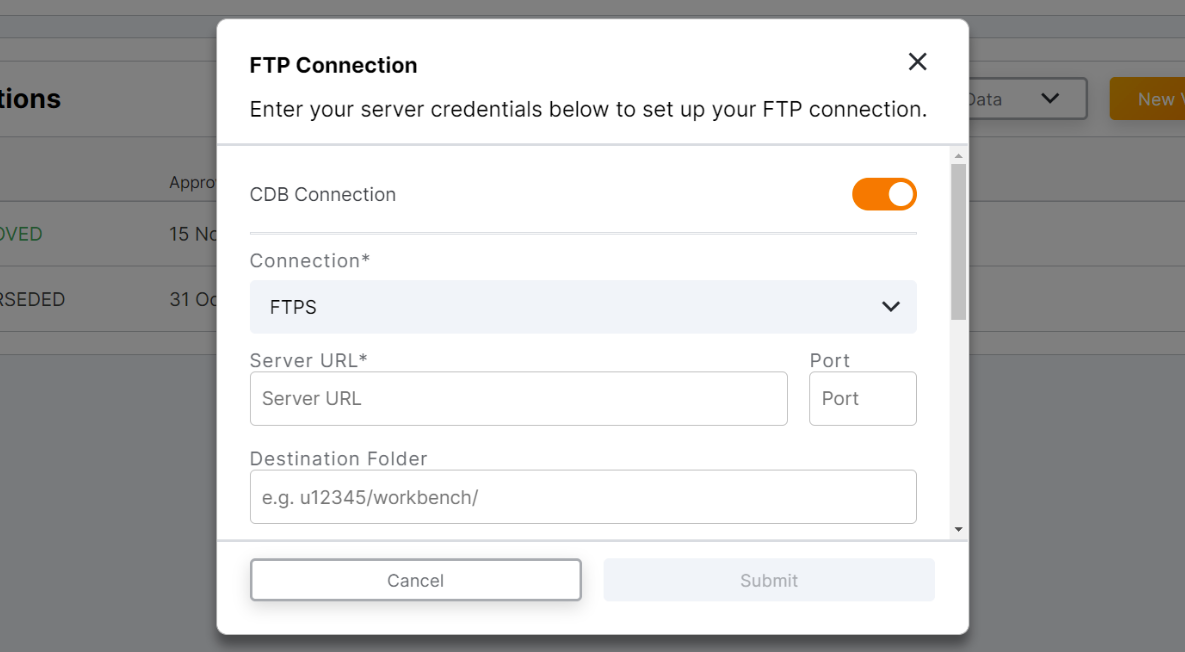Open the Connection type dropdown showing FTPS
1185x652 pixels.
tap(582, 307)
